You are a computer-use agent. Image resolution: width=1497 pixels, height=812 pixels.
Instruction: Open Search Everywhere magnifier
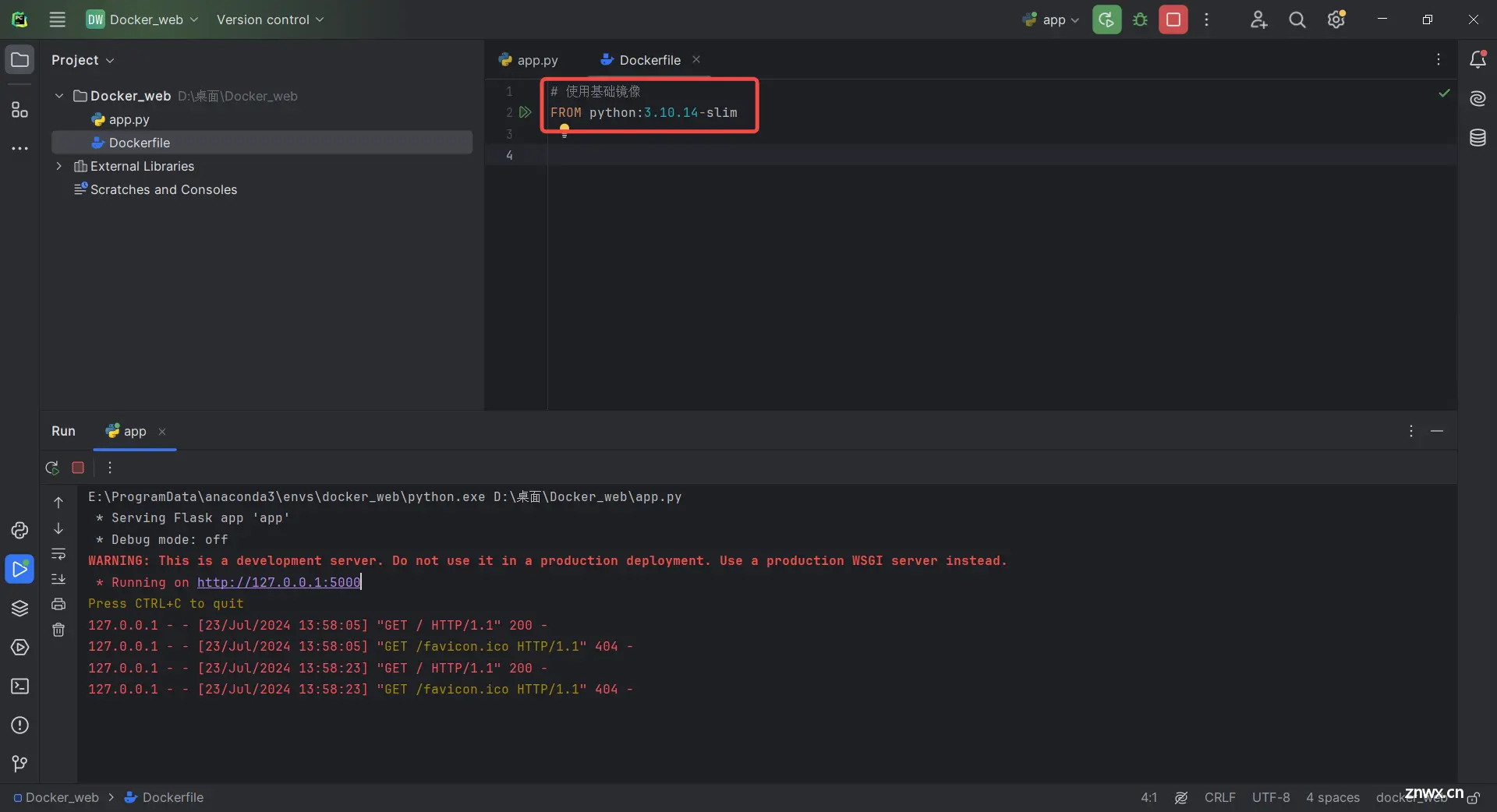point(1297,19)
